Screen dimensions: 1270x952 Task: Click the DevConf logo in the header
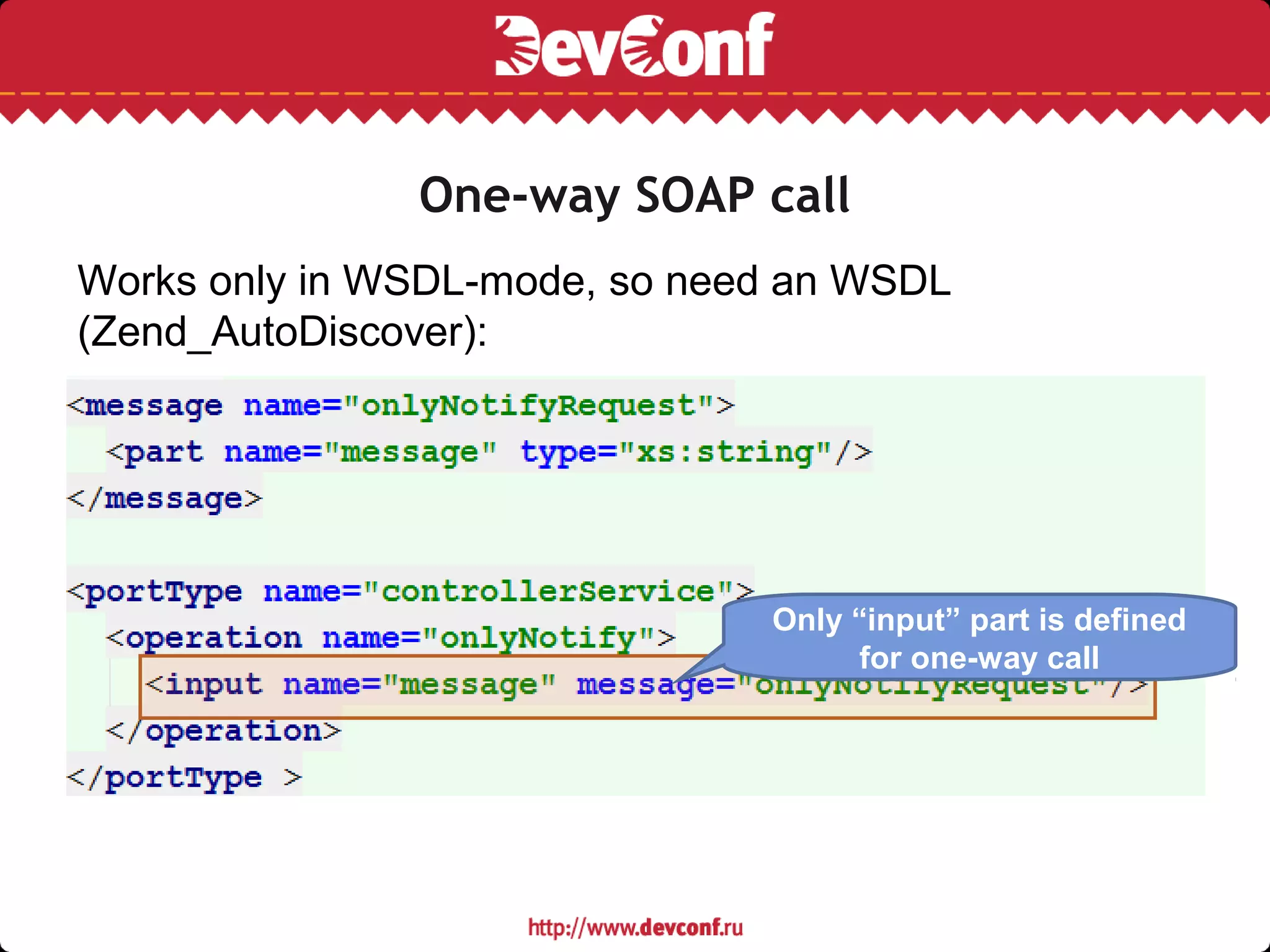click(x=634, y=45)
